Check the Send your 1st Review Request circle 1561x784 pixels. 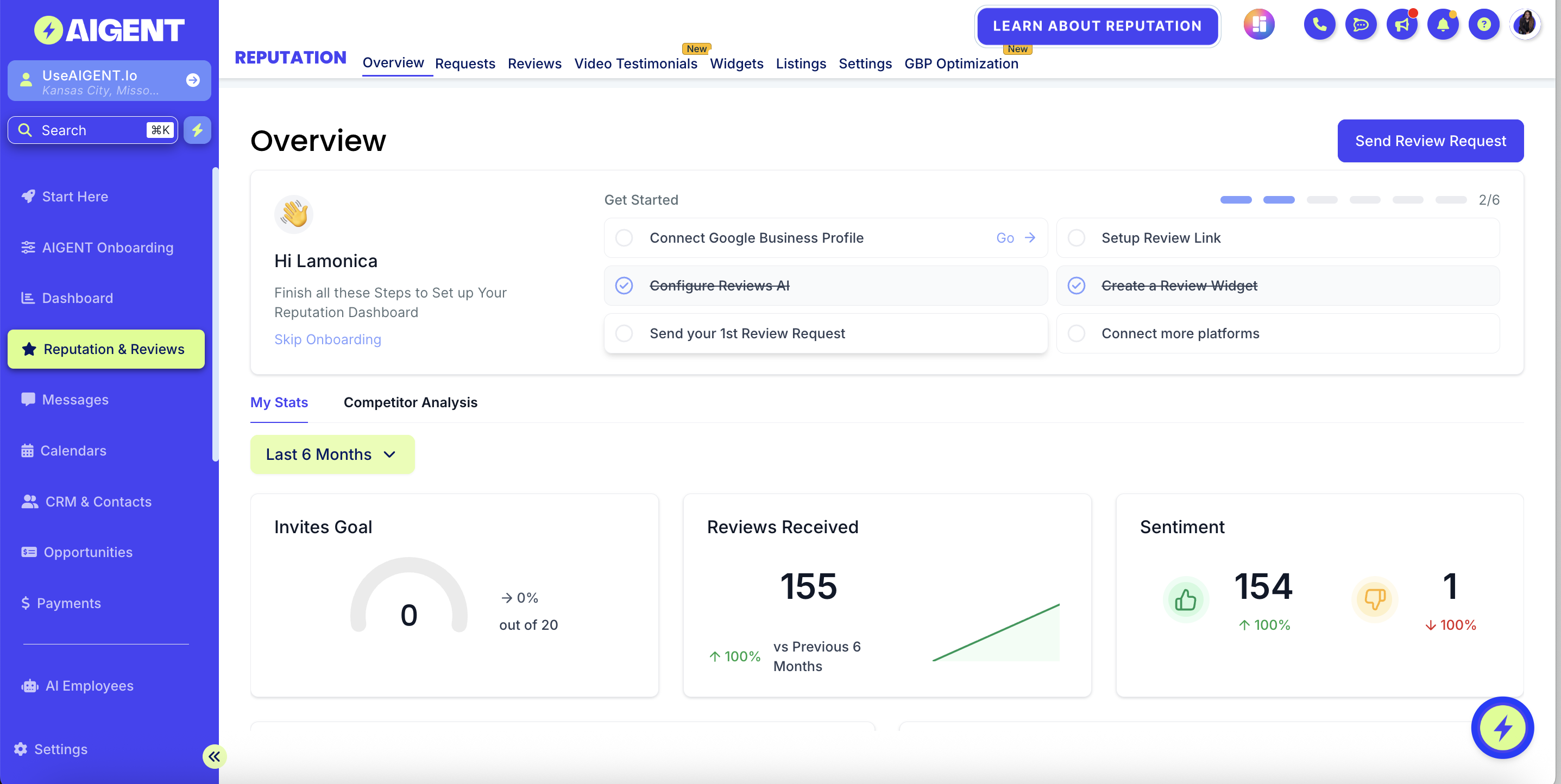coord(624,333)
